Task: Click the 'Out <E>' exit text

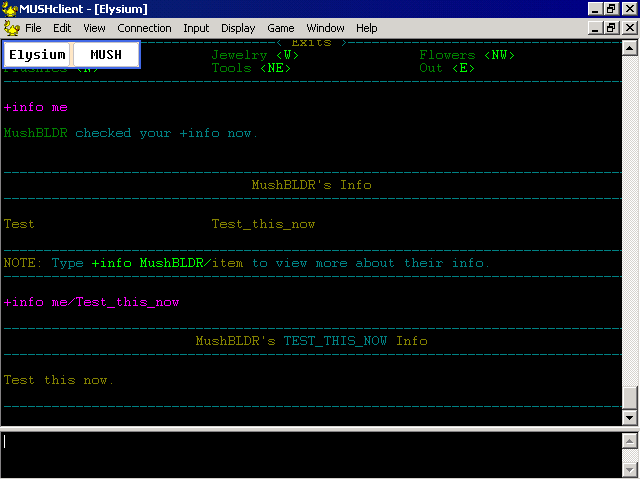Action: 447,68
